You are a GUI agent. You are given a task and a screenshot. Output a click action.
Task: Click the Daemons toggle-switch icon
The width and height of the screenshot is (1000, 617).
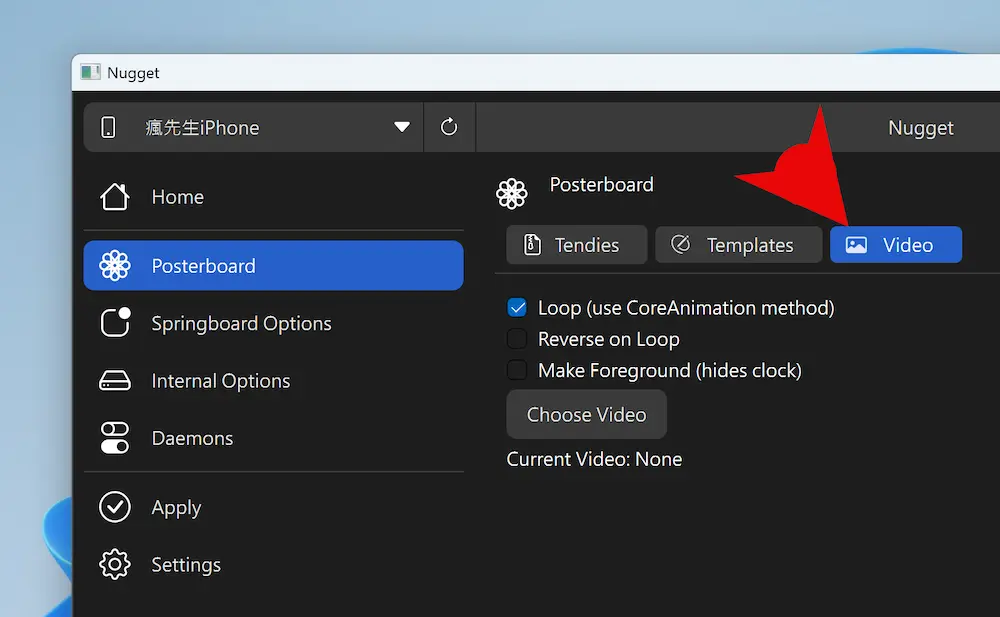[115, 438]
